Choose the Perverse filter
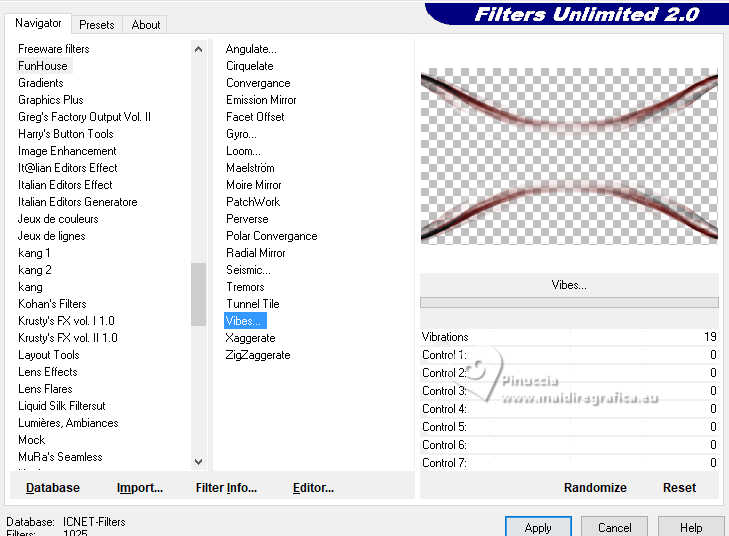Viewport: 729px width, 536px height. coord(247,219)
